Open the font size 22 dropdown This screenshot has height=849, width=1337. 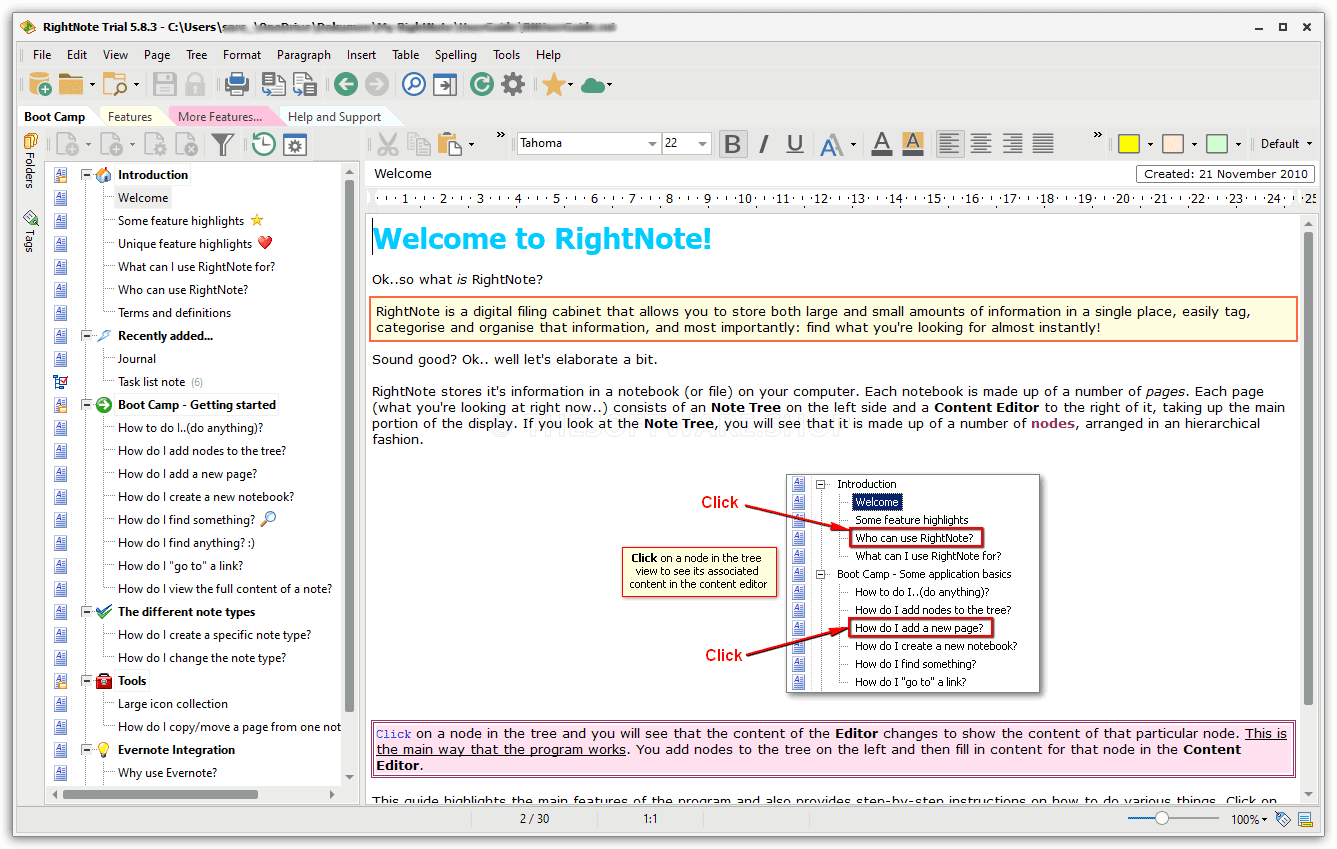703,144
